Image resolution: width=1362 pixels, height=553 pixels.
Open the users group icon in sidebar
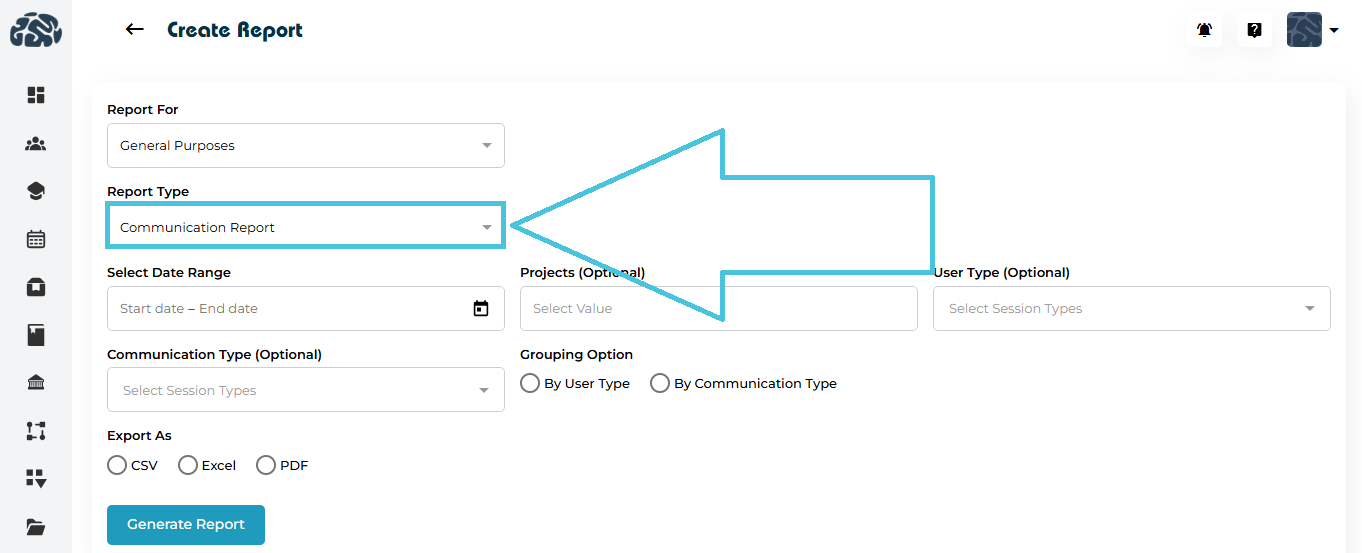click(36, 144)
